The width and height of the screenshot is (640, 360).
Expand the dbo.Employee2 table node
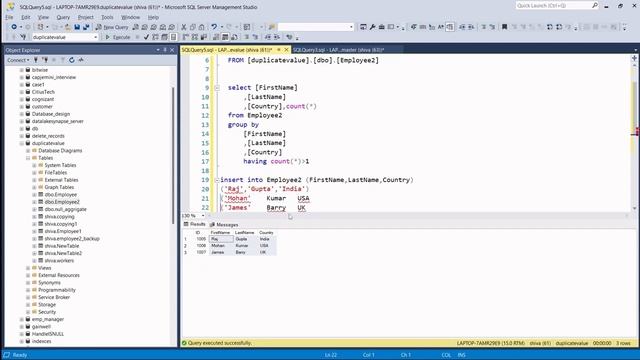point(35,202)
